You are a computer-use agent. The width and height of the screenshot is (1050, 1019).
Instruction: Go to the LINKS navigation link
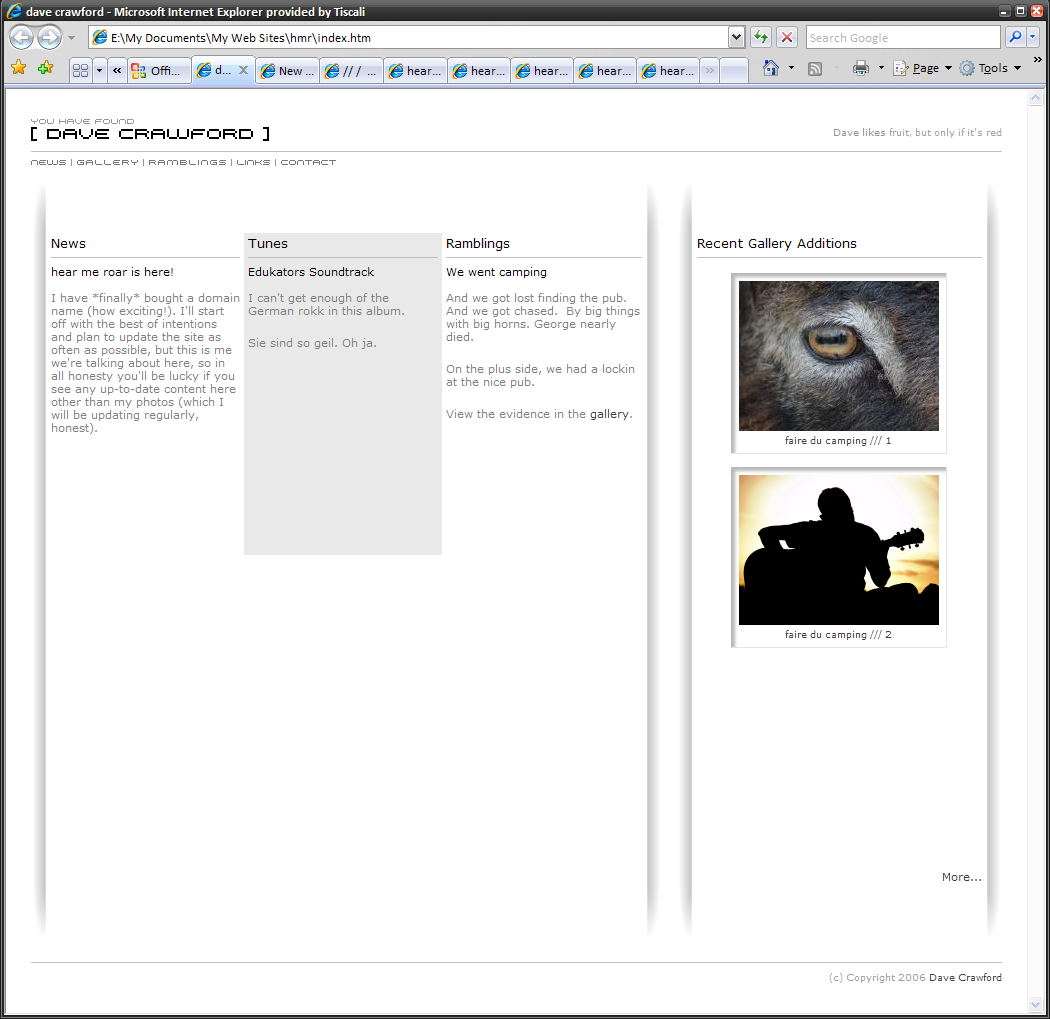point(253,162)
